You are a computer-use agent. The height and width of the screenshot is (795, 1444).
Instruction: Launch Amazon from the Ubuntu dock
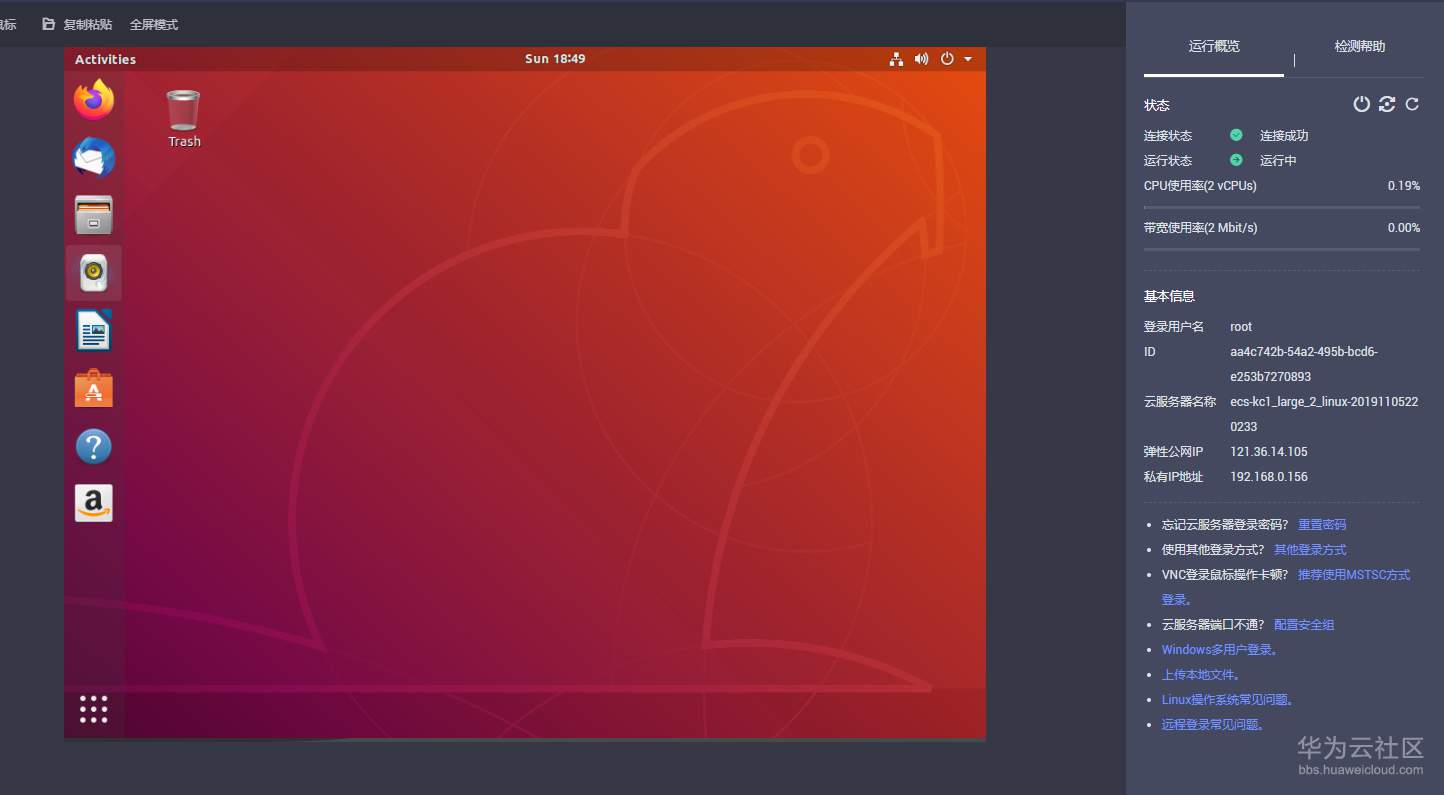[x=94, y=503]
